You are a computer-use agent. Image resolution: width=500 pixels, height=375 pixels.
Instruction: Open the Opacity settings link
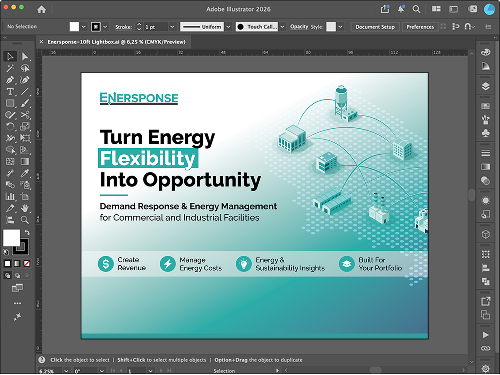[299, 27]
